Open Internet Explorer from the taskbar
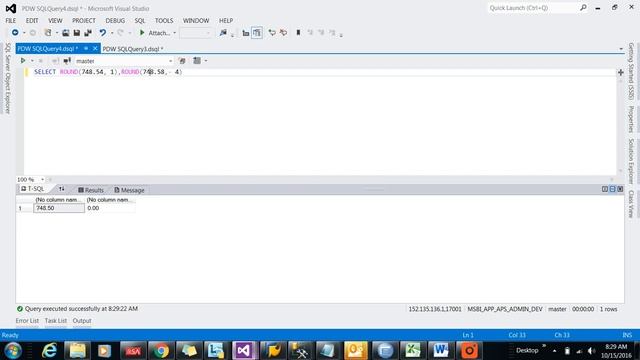Screen dimensions: 640x360 pyautogui.click(x=49, y=351)
